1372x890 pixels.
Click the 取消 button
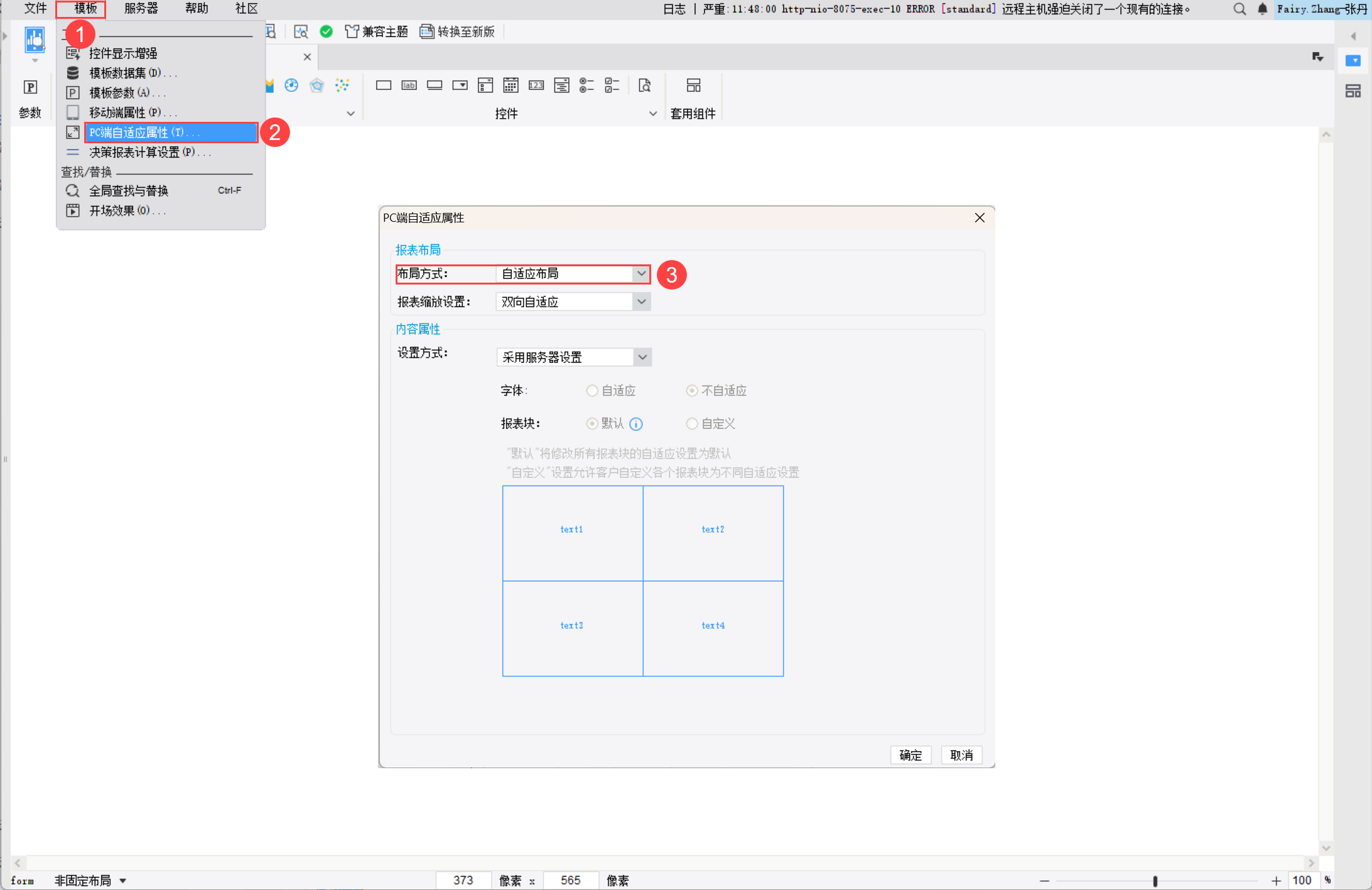coord(961,755)
